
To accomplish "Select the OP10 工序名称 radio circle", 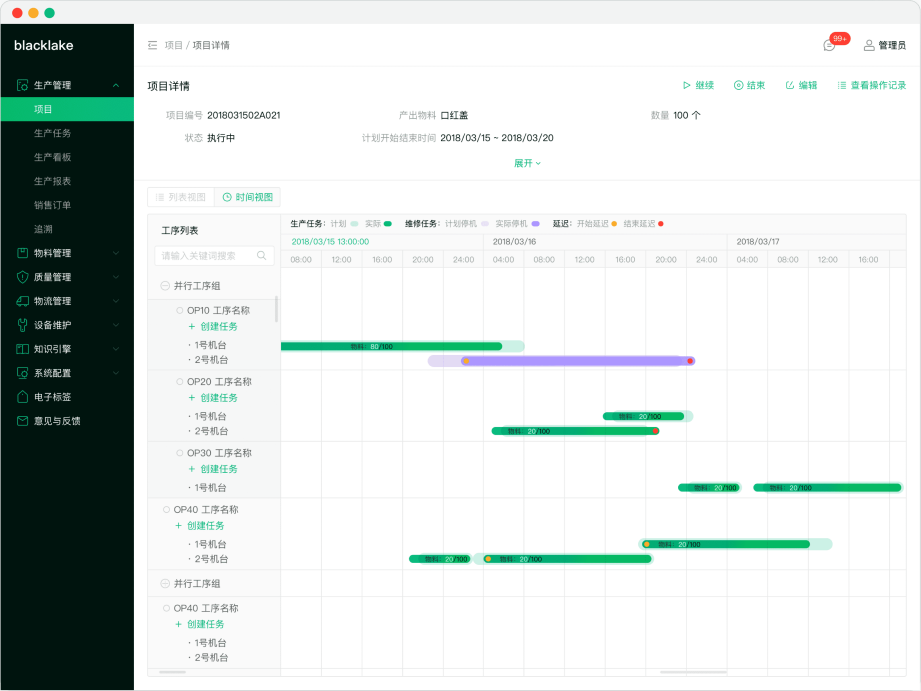I will [x=180, y=310].
